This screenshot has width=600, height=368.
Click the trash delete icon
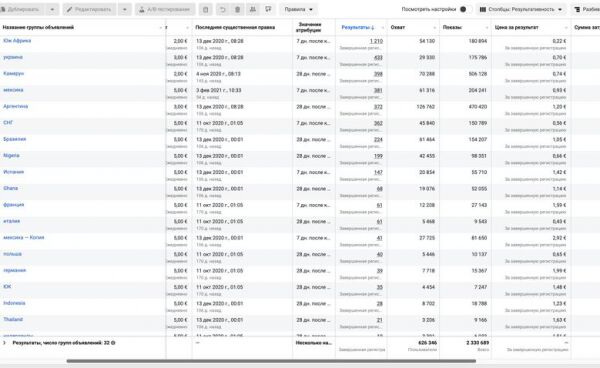tap(237, 9)
